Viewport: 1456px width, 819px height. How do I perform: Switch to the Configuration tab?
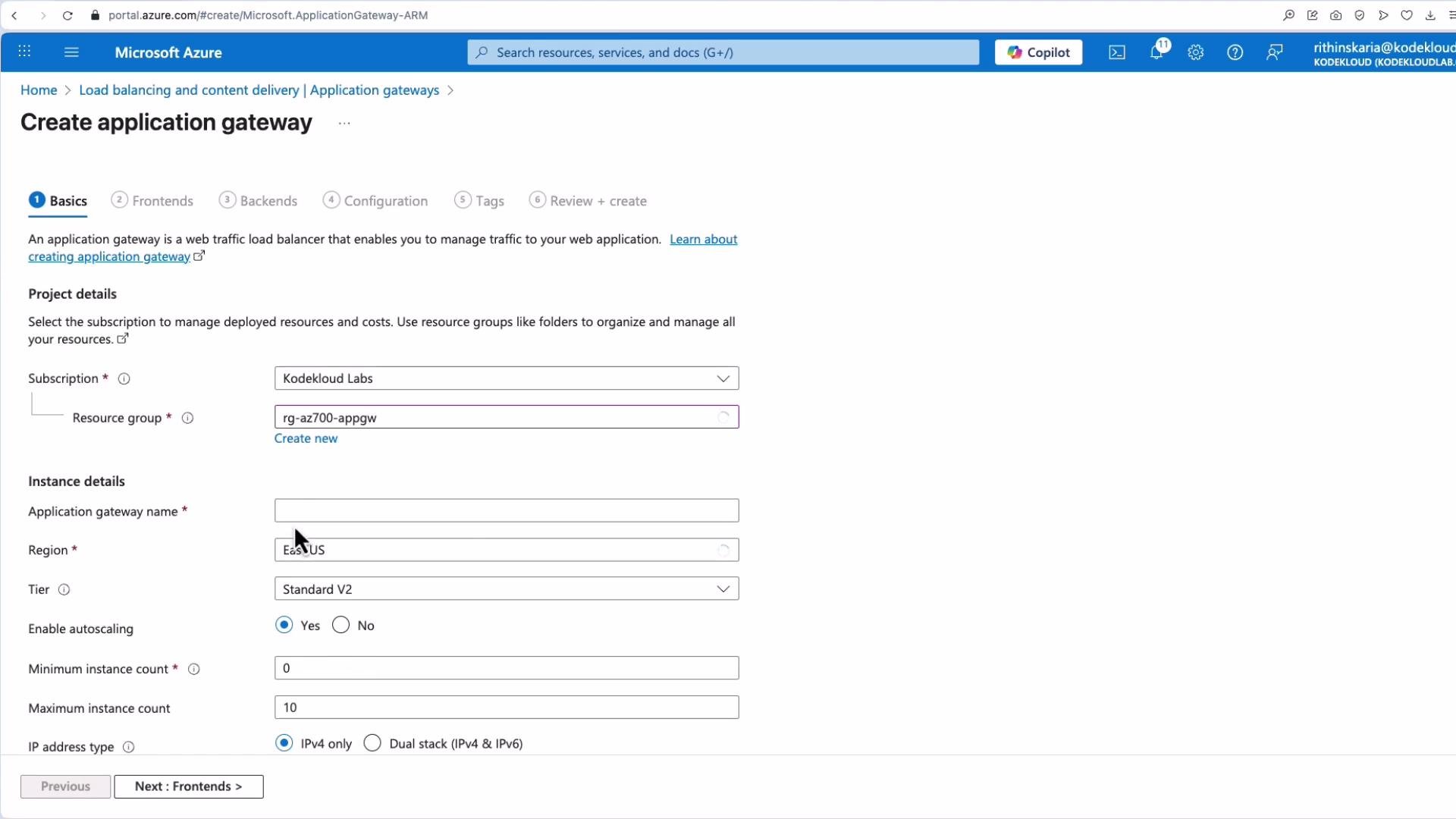pos(375,201)
